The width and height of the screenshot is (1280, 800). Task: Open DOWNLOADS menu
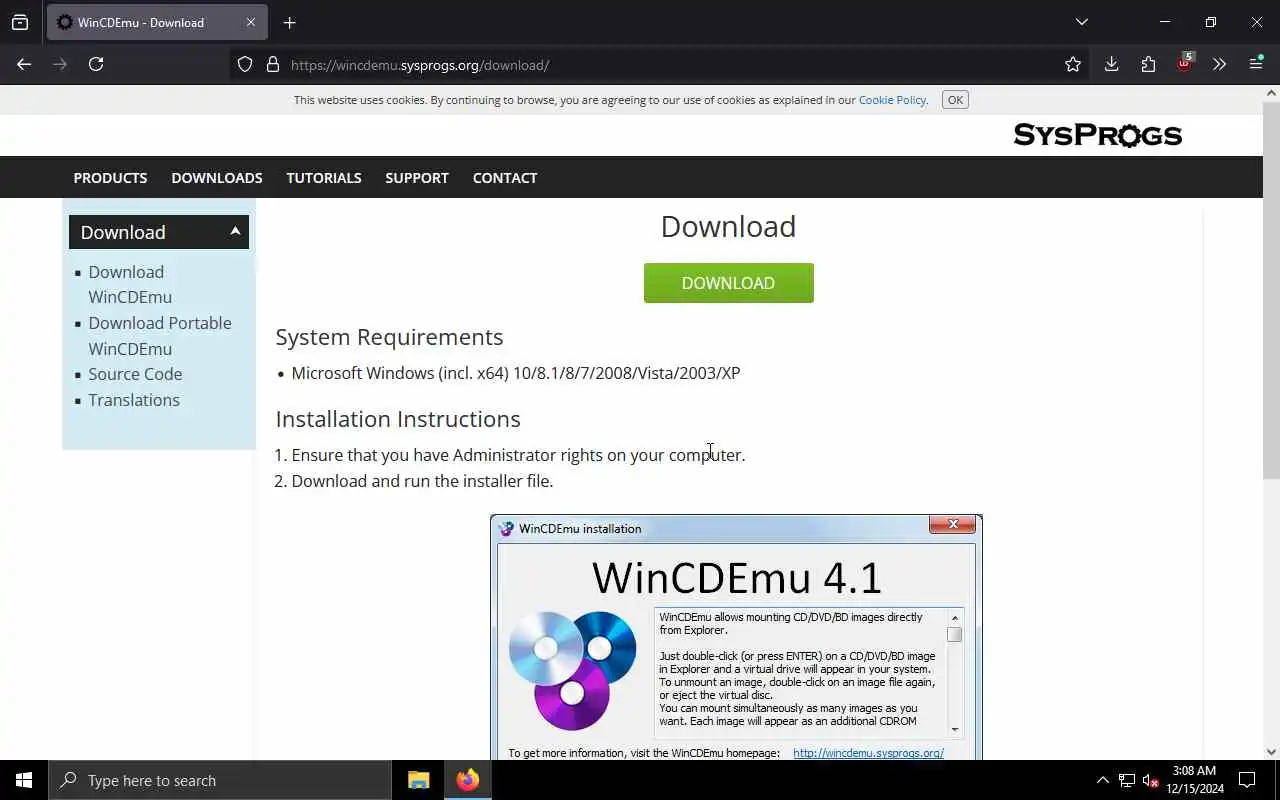pyautogui.click(x=217, y=178)
